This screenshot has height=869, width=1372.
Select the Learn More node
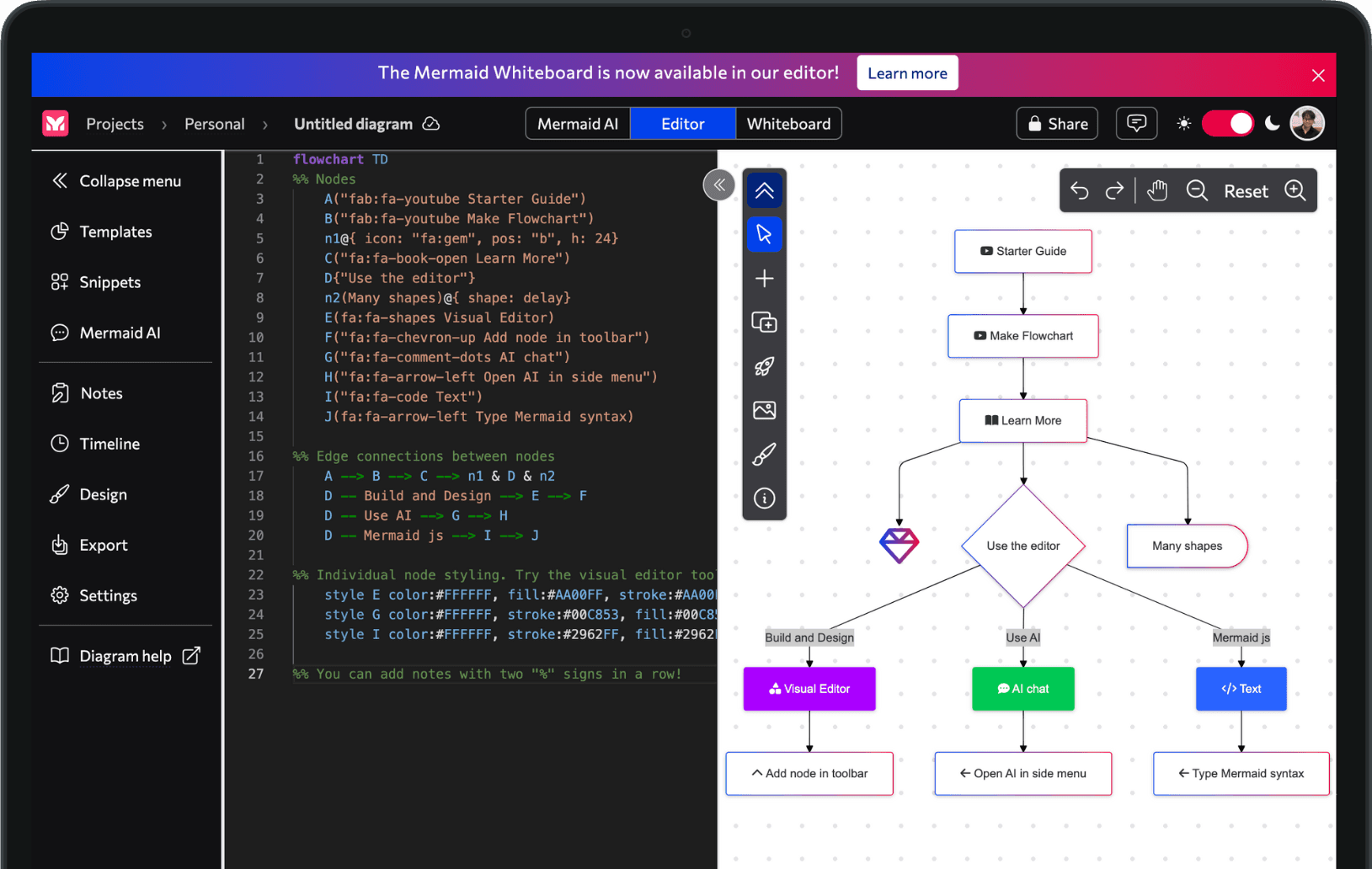click(1023, 421)
